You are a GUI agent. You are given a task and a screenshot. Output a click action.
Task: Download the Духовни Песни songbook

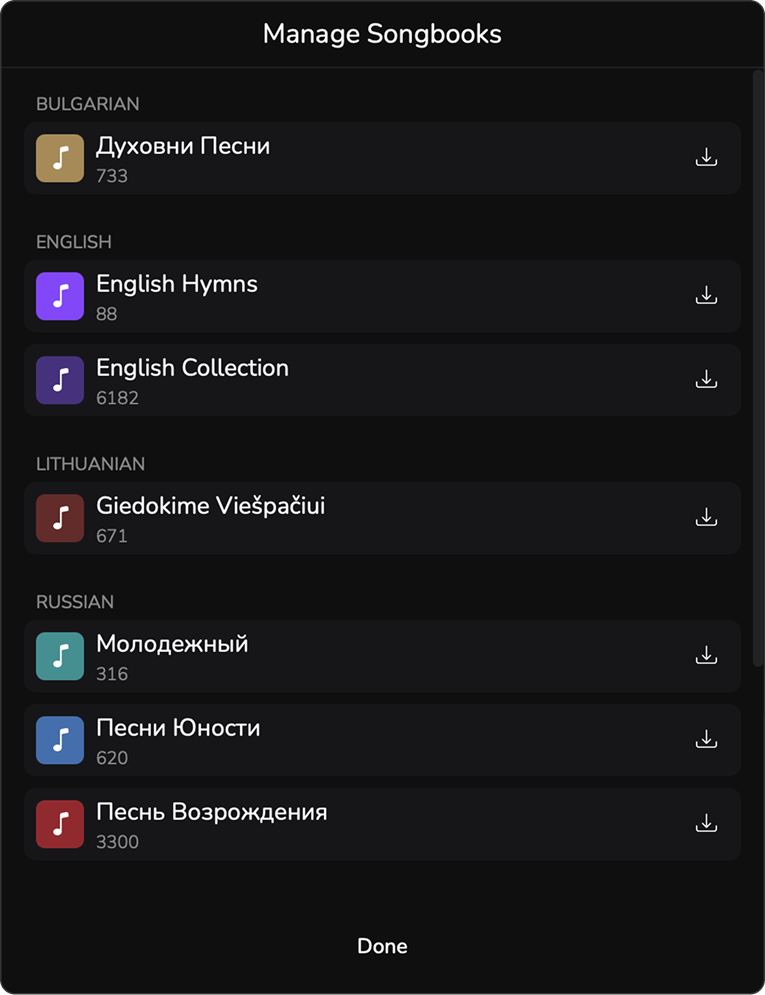(x=706, y=157)
